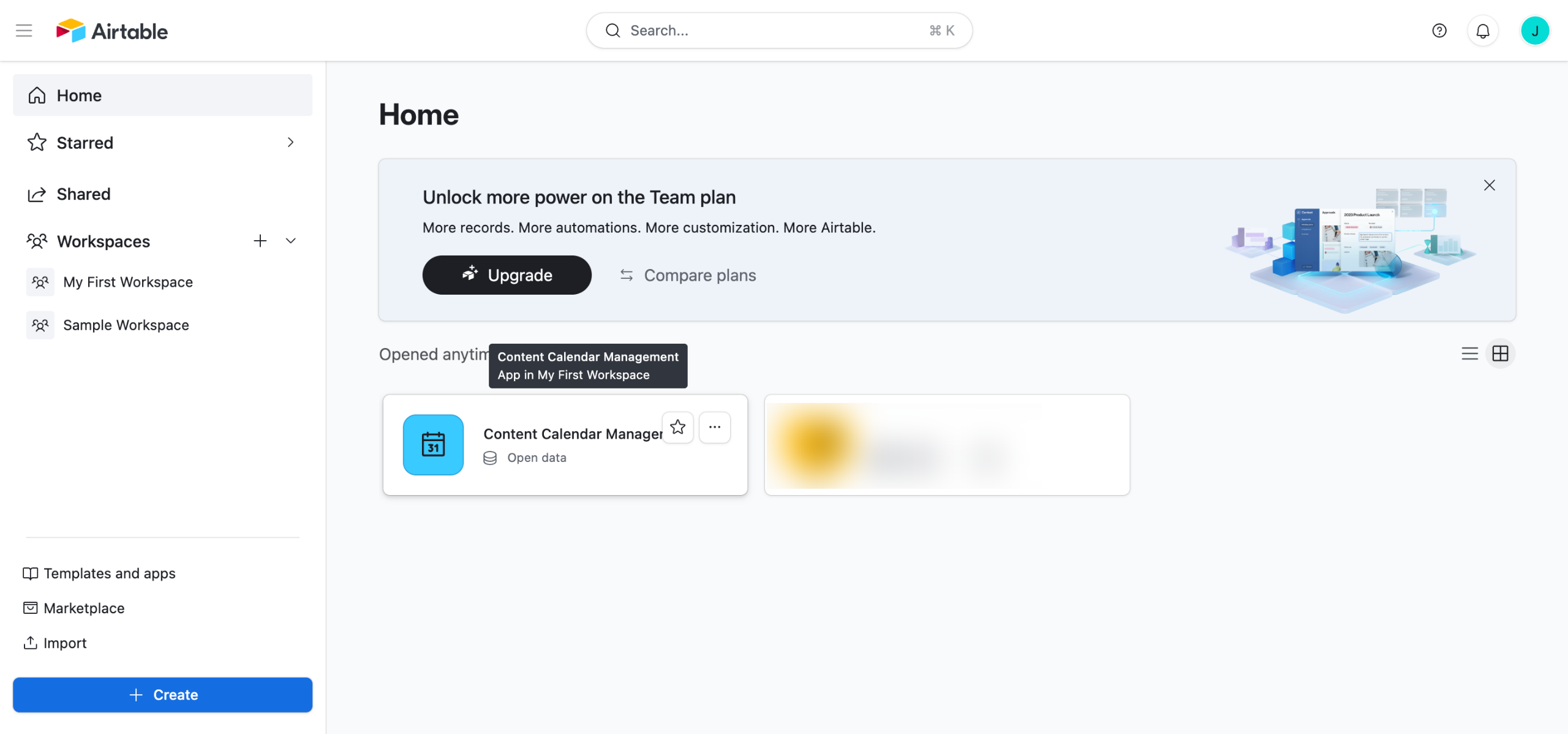
Task: Expand the Starred section chevron
Action: (290, 143)
